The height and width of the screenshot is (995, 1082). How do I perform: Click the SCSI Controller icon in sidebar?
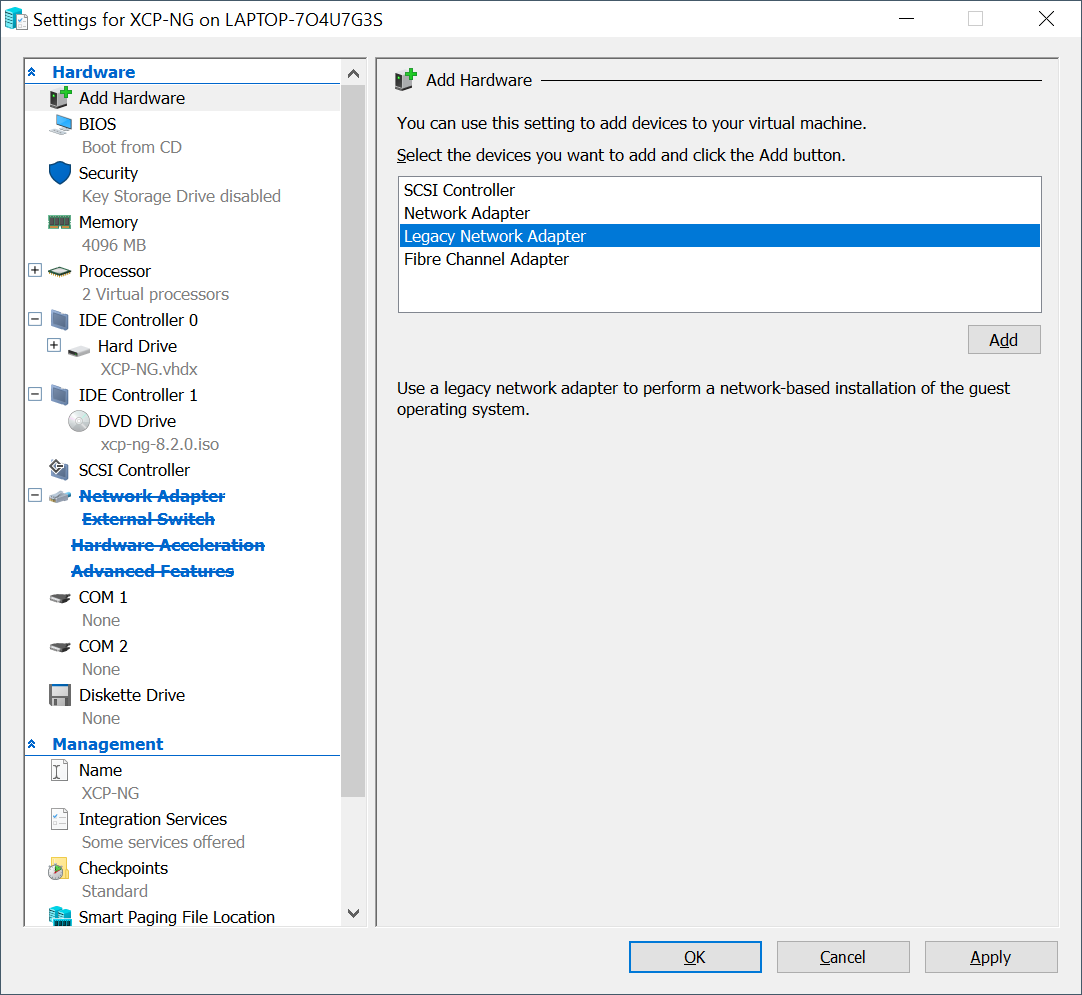pyautogui.click(x=60, y=470)
